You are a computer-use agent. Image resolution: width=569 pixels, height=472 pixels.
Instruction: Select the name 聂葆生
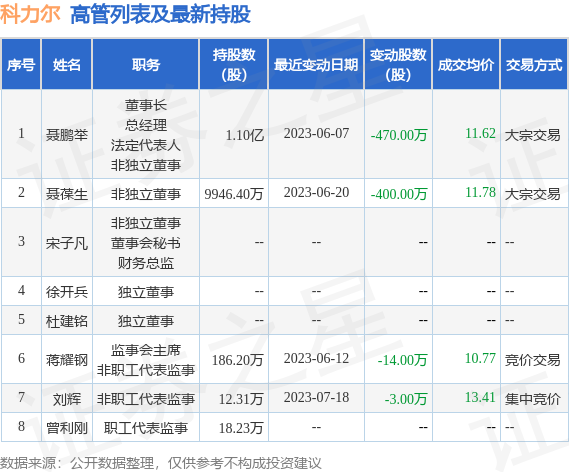[67, 194]
